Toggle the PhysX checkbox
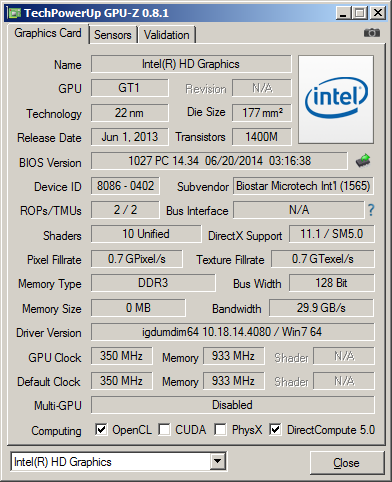 (220, 429)
